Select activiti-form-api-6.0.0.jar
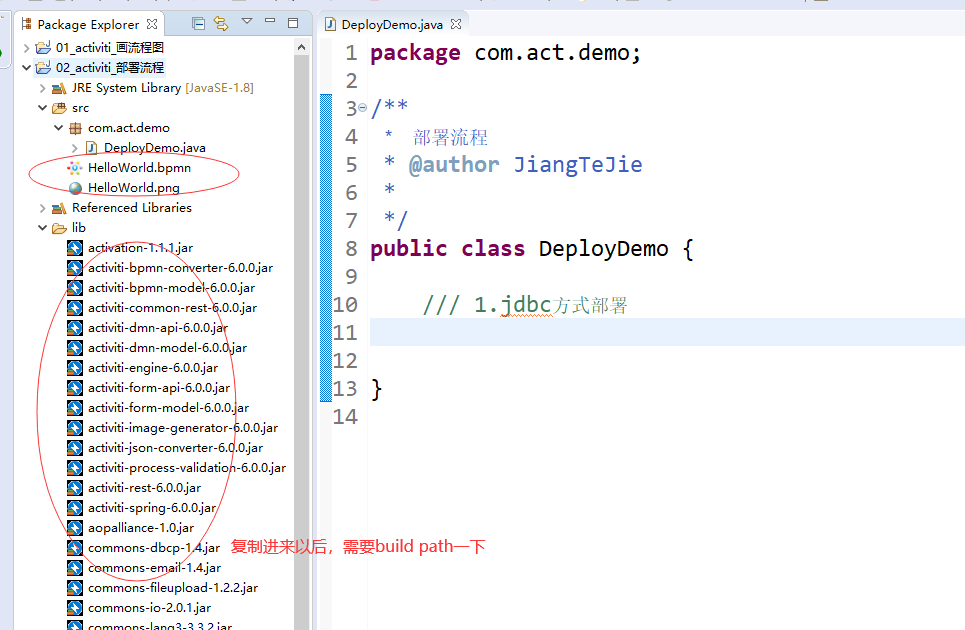Image resolution: width=965 pixels, height=630 pixels. click(159, 388)
